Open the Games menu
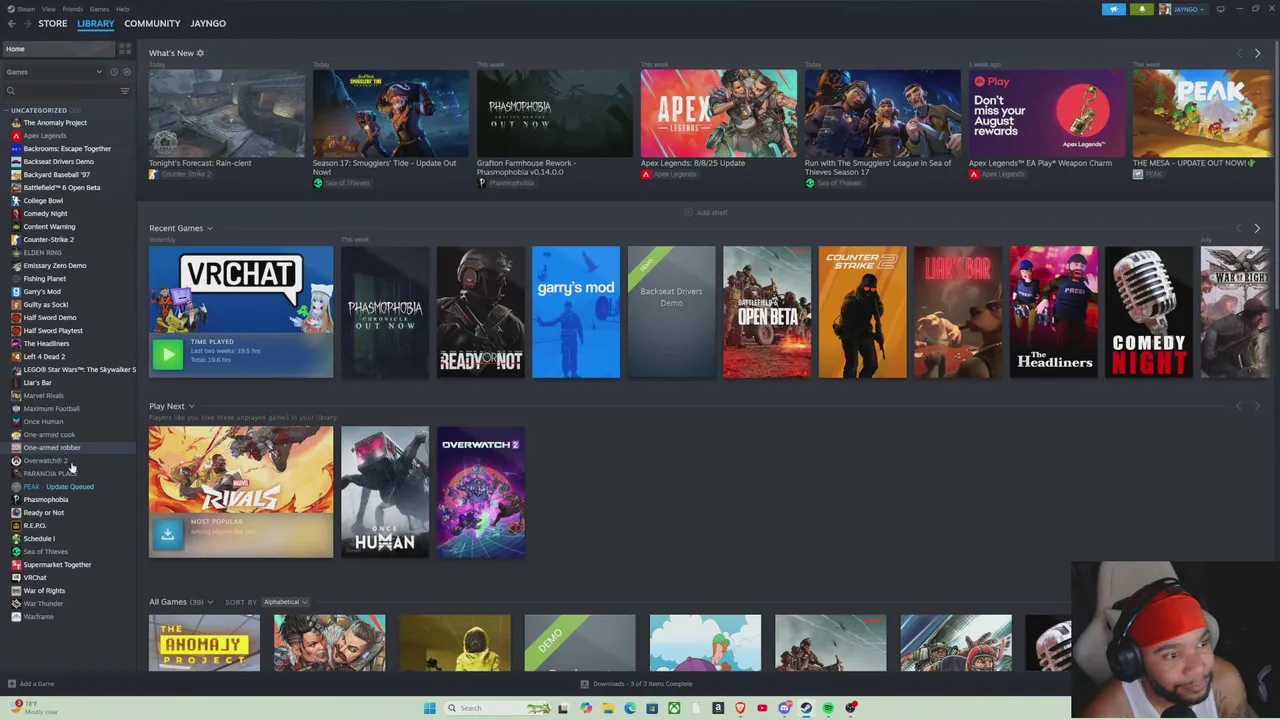The height and width of the screenshot is (720, 1280). (99, 9)
